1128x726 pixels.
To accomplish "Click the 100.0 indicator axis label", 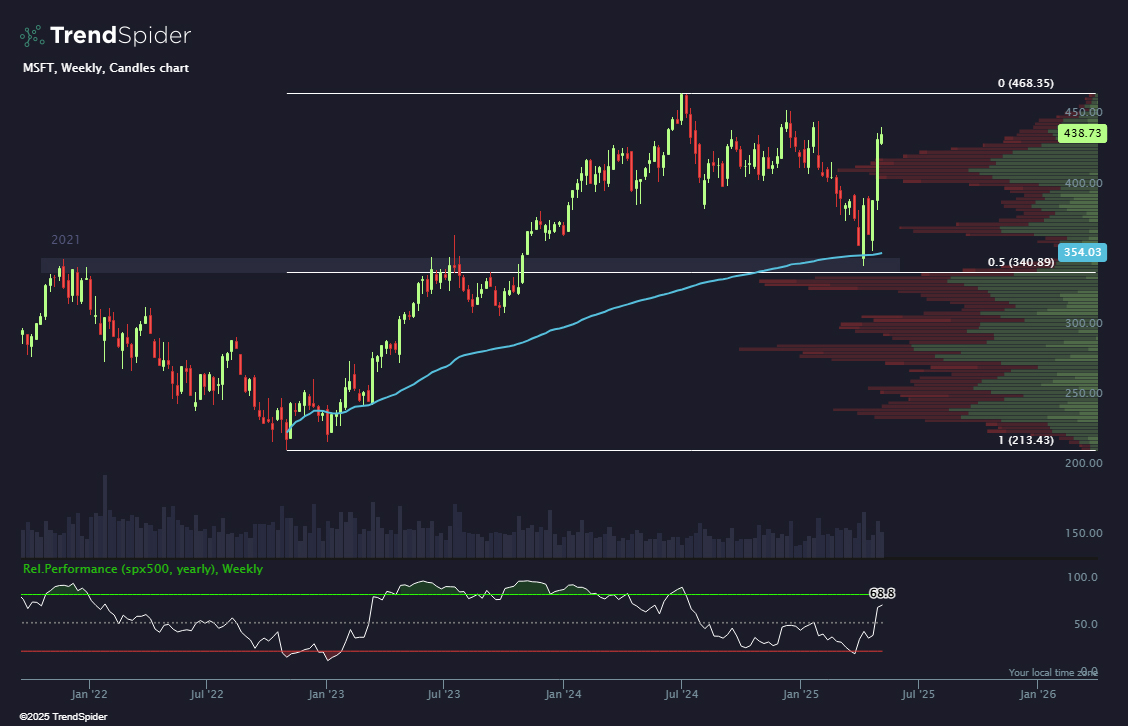I will (x=1083, y=577).
